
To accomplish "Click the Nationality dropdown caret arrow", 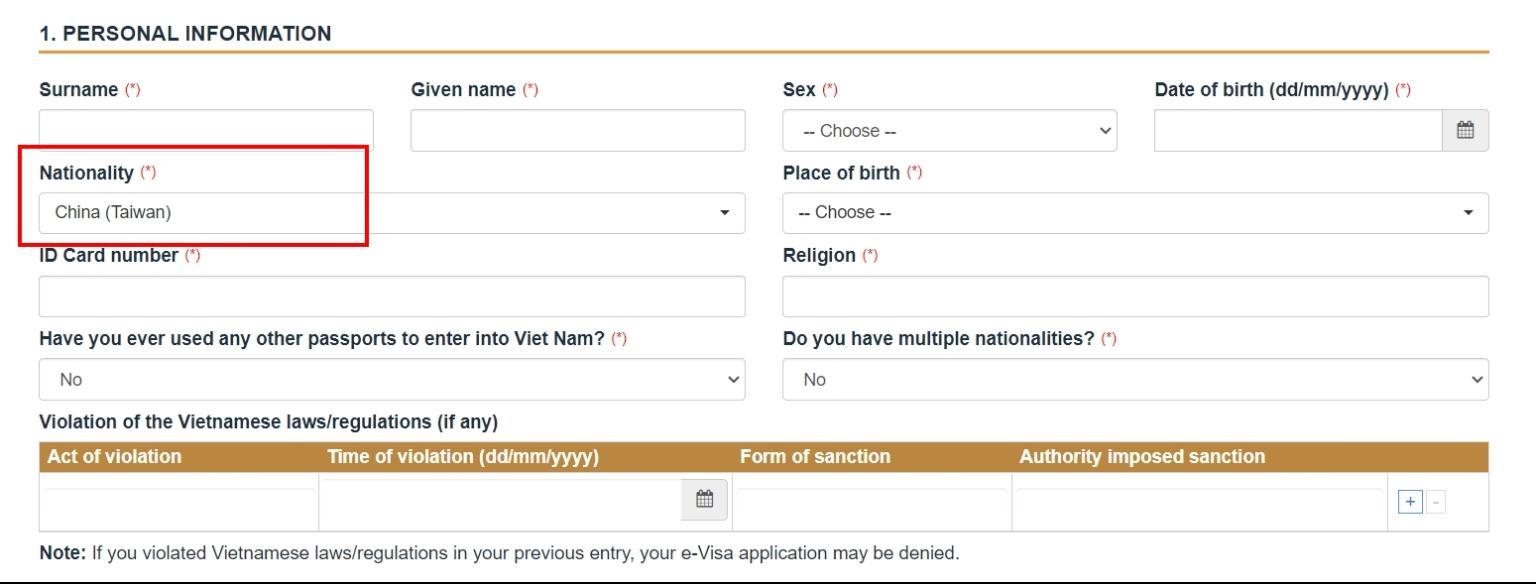I will 725,213.
